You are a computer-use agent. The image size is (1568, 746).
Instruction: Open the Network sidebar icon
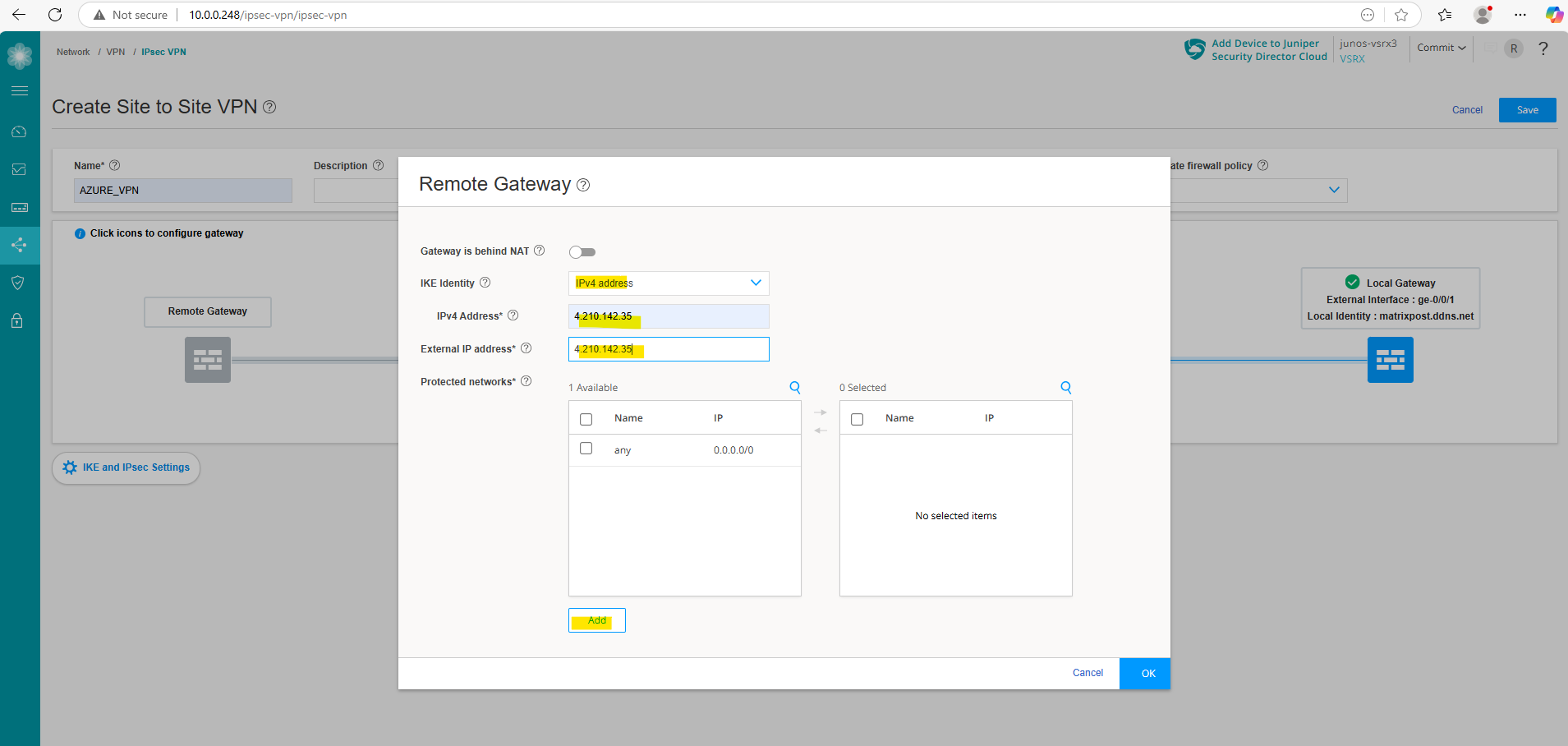click(x=20, y=245)
